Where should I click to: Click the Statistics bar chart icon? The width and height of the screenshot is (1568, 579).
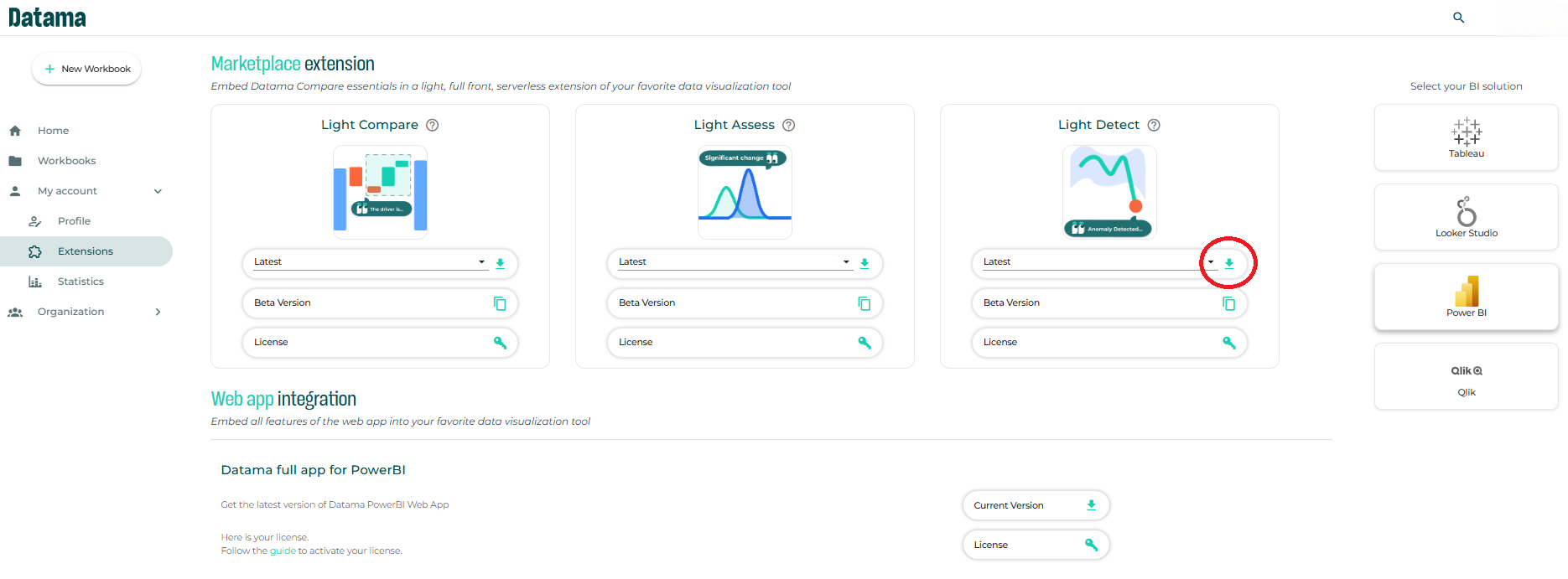(35, 282)
